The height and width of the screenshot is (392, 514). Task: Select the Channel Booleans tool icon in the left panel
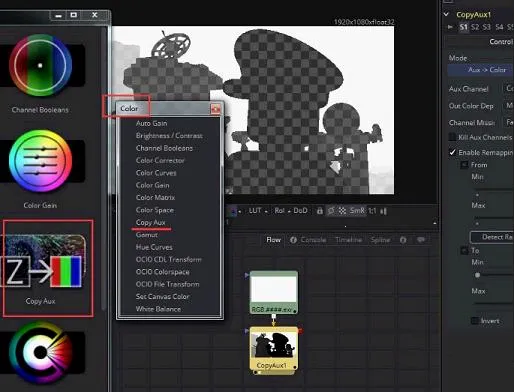[x=40, y=66]
